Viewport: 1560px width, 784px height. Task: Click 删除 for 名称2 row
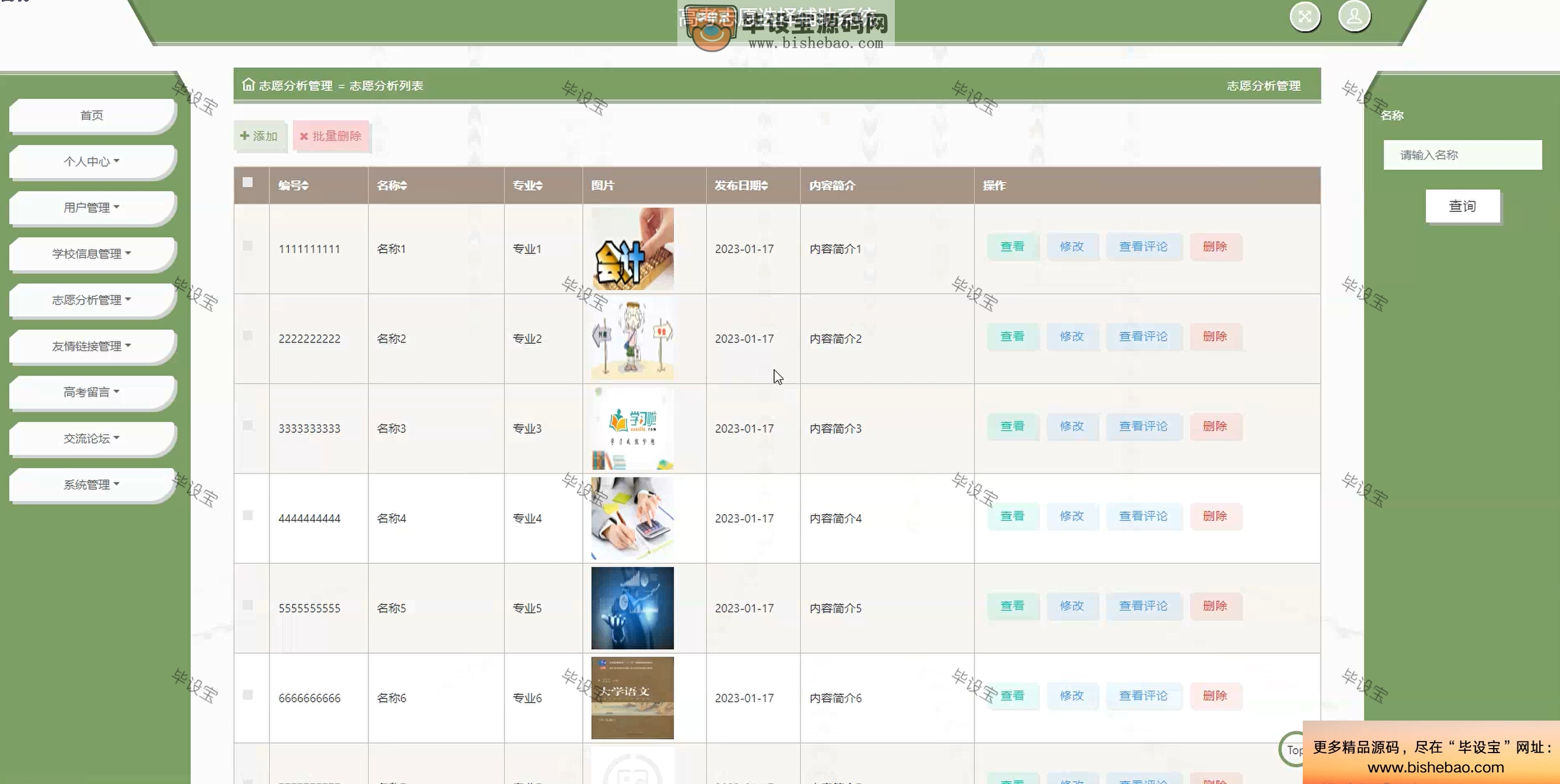pyautogui.click(x=1216, y=336)
